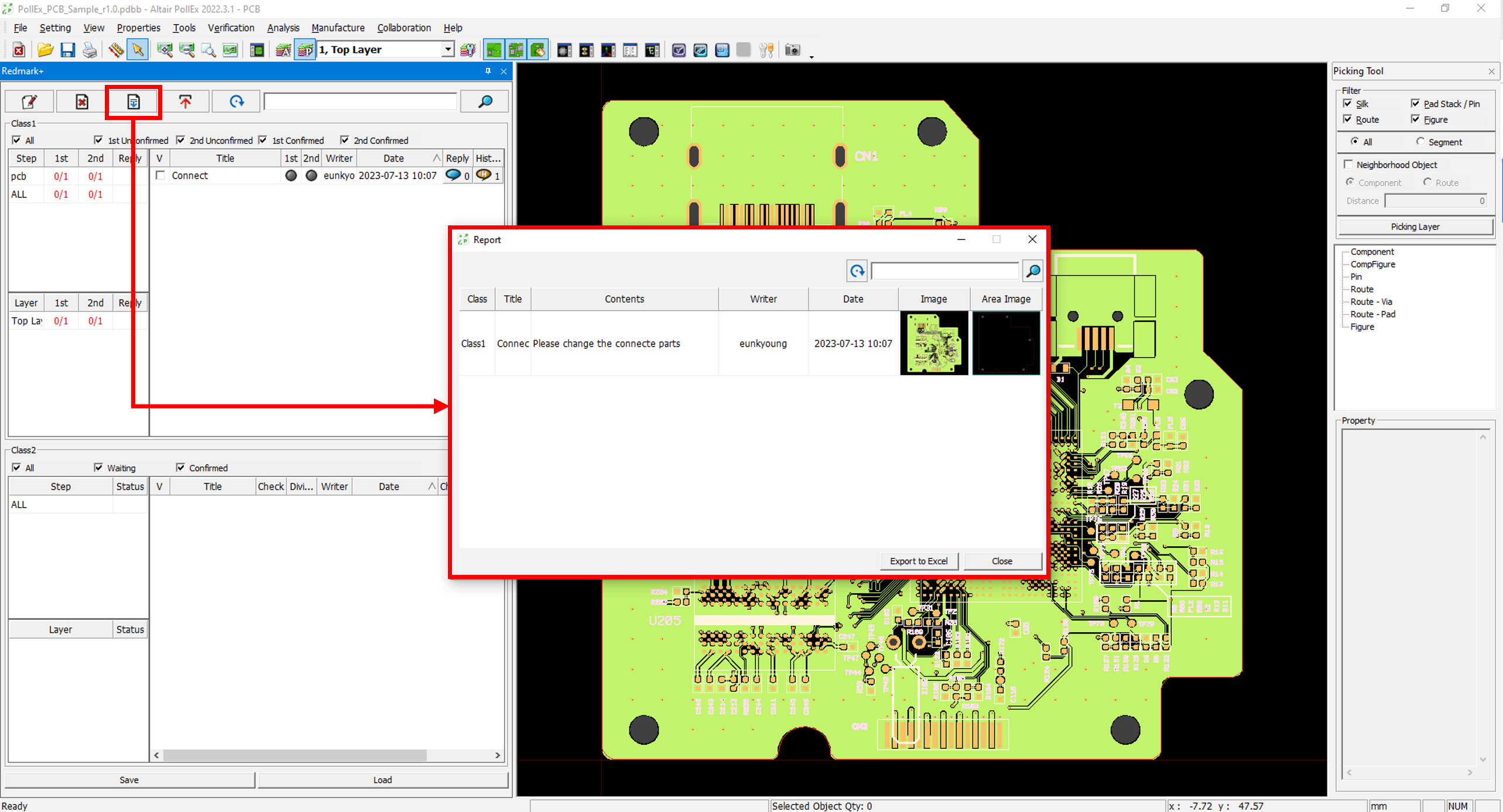Select the Segment radio button
1503x812 pixels.
tap(1420, 142)
